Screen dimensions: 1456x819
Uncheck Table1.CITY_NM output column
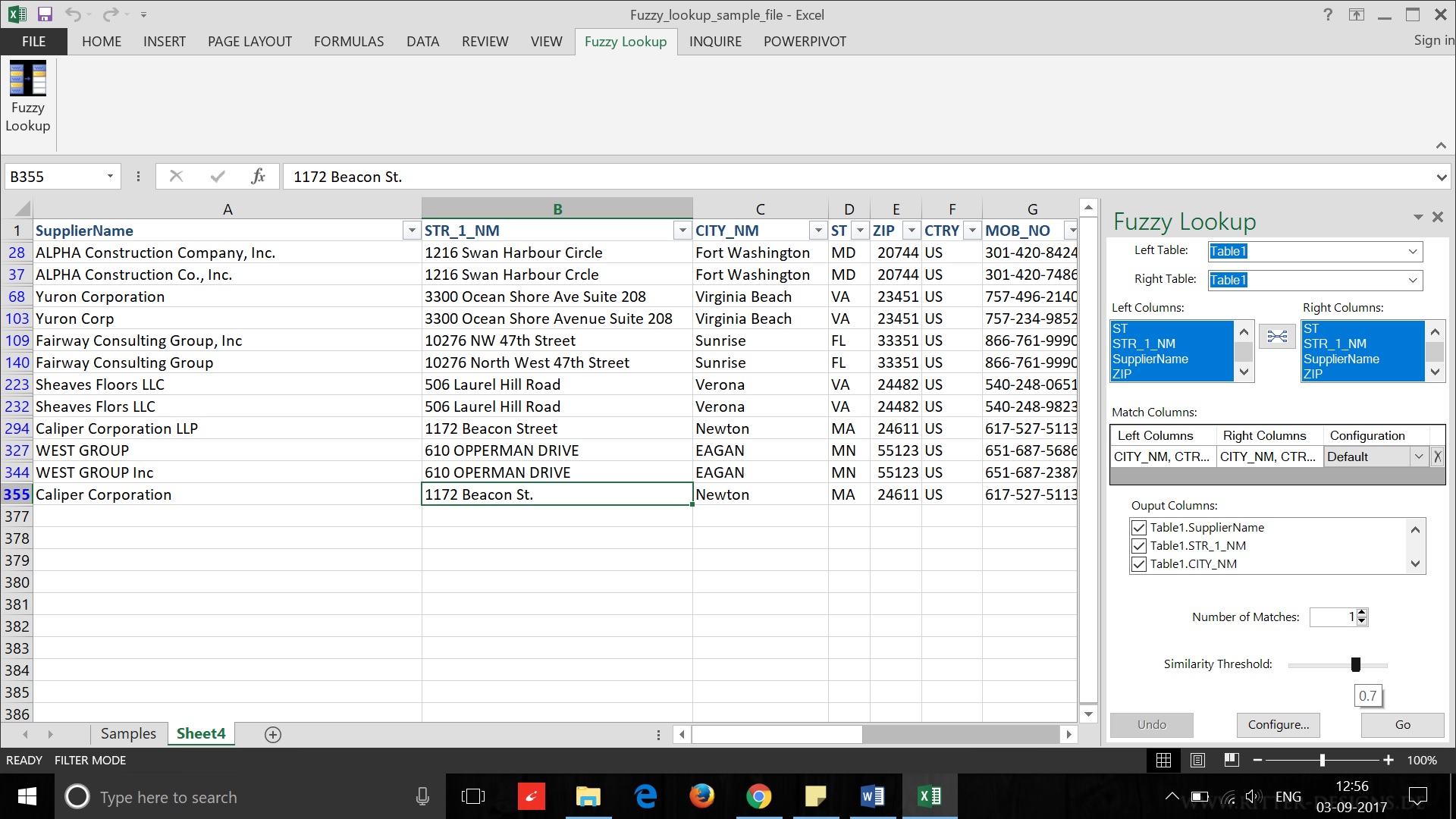click(1138, 564)
